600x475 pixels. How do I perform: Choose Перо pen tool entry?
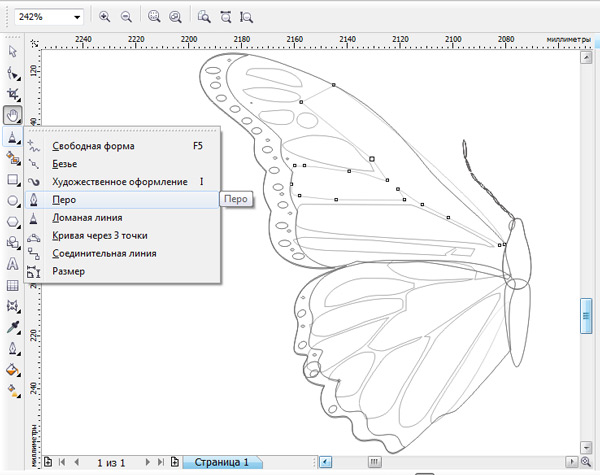coord(122,200)
